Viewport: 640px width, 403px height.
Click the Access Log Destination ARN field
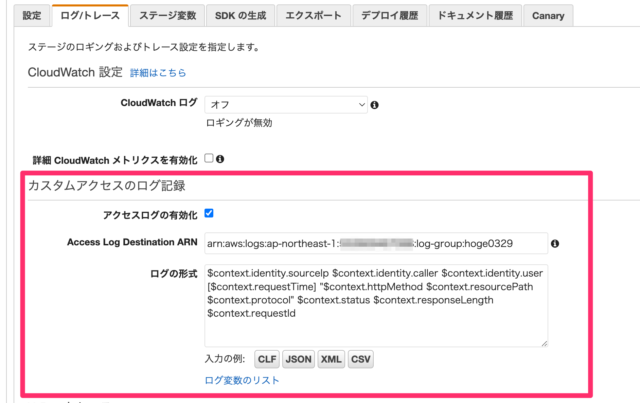tap(375, 243)
